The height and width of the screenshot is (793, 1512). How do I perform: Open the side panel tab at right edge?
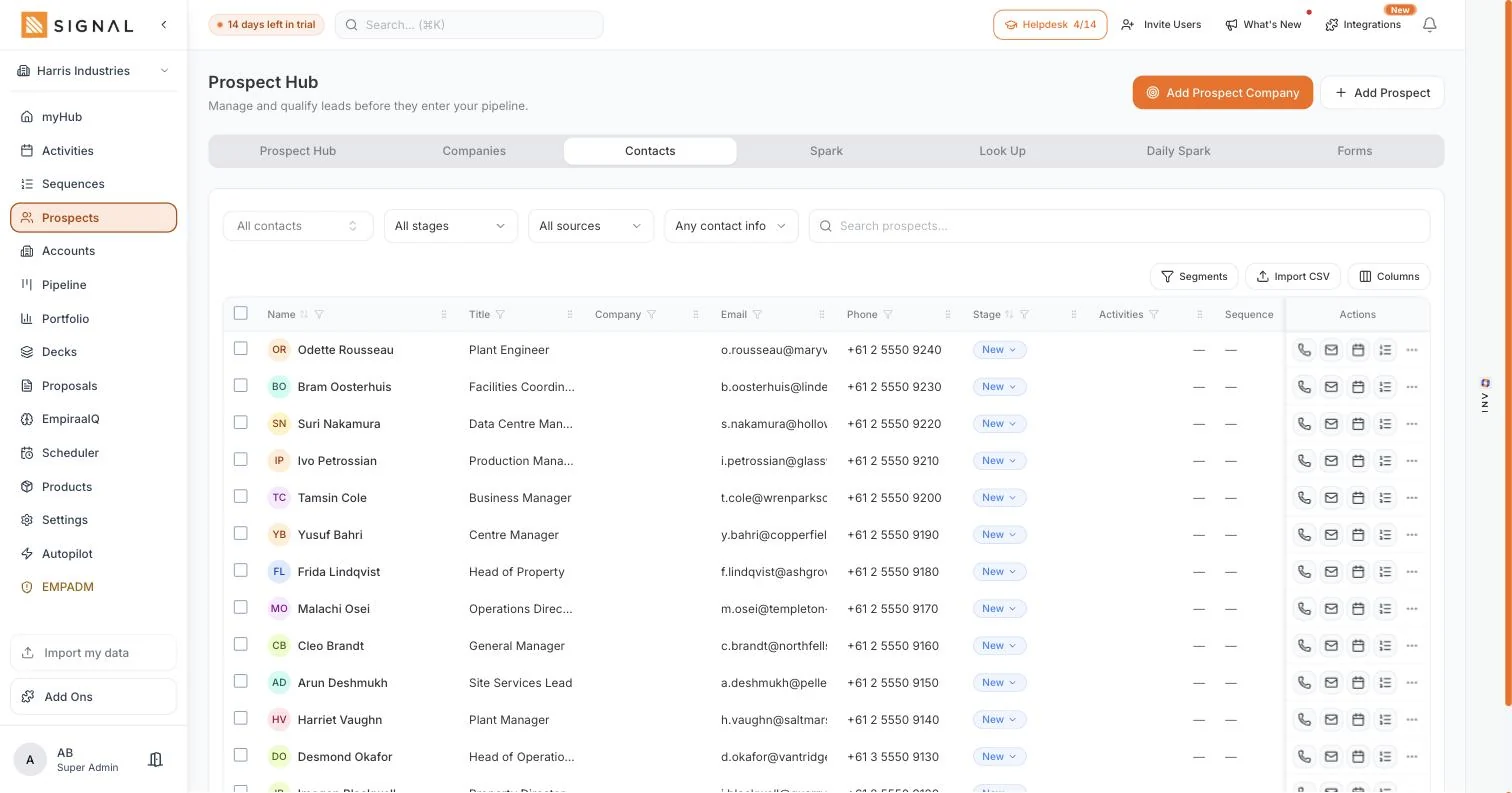coord(1485,396)
